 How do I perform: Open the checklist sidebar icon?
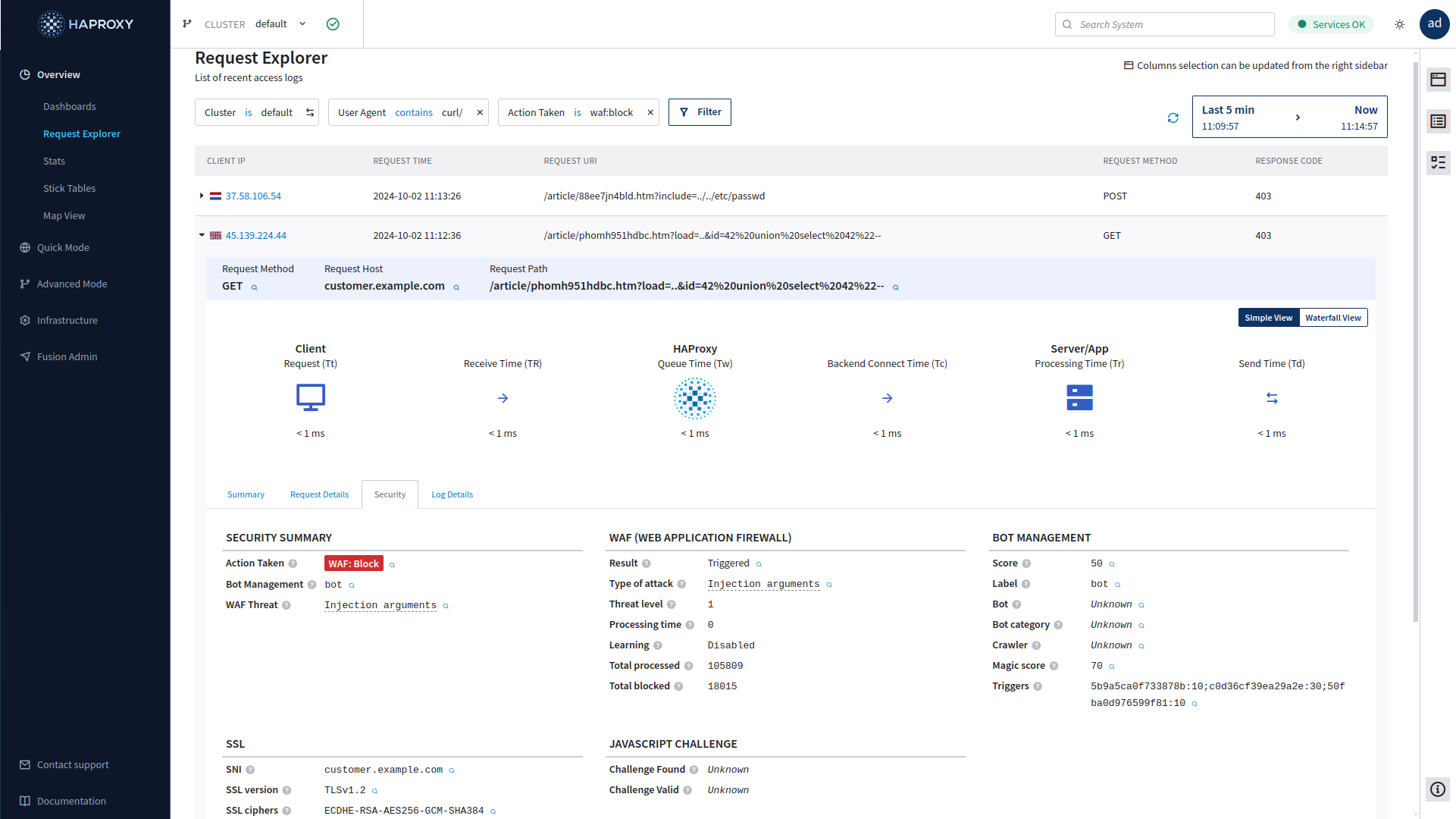(1439, 162)
